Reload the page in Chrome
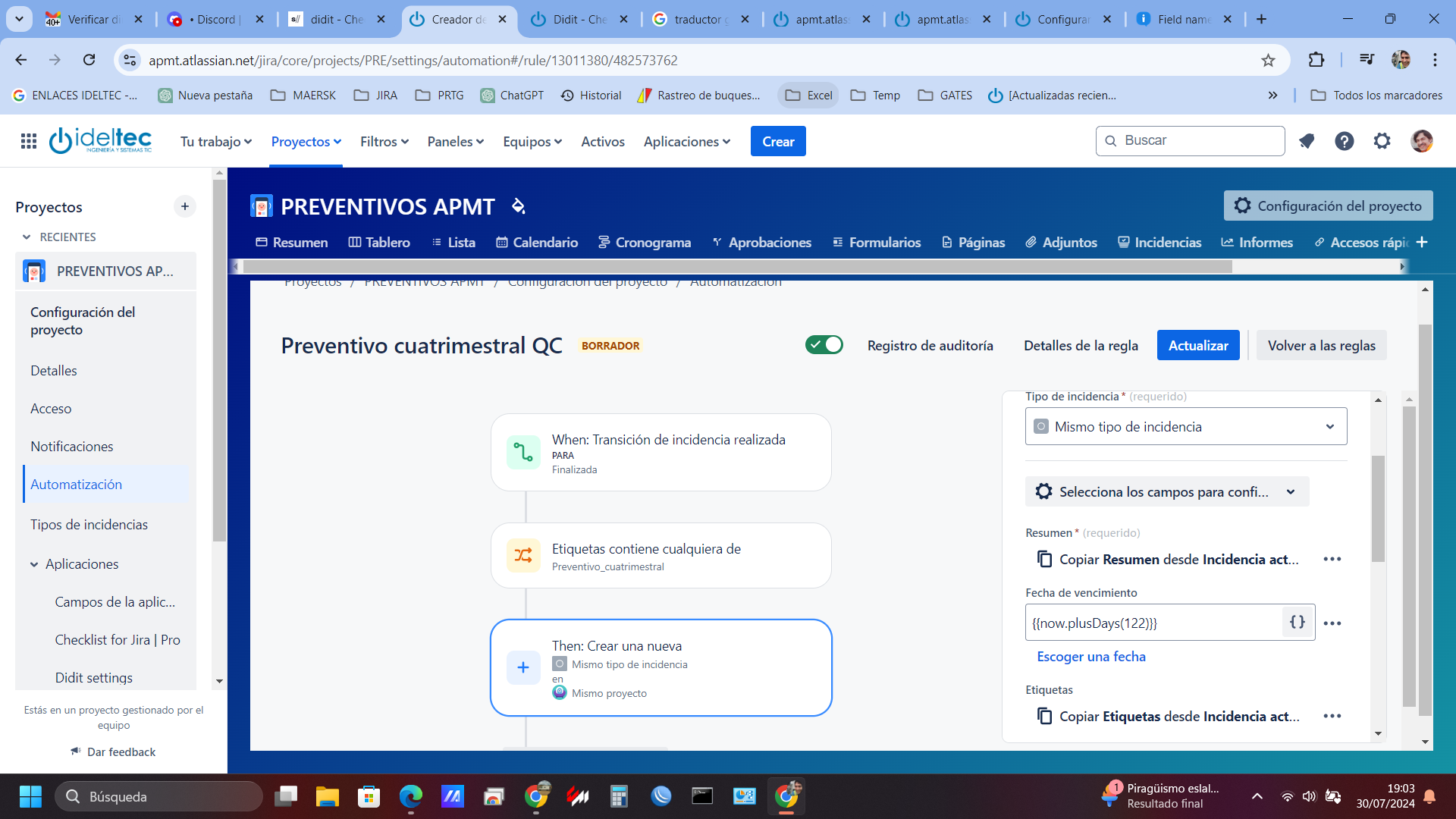1456x819 pixels. click(89, 60)
